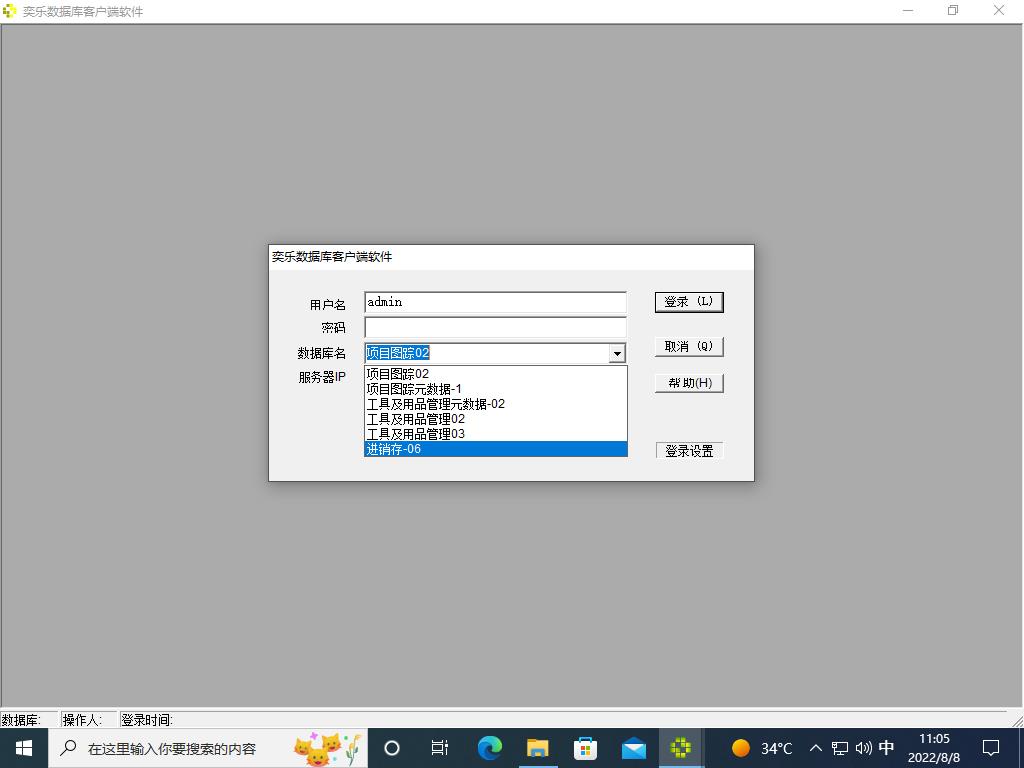Click the 奕乐数据库 app icon in the taskbar
Screen dimensions: 1024x768
click(x=681, y=748)
